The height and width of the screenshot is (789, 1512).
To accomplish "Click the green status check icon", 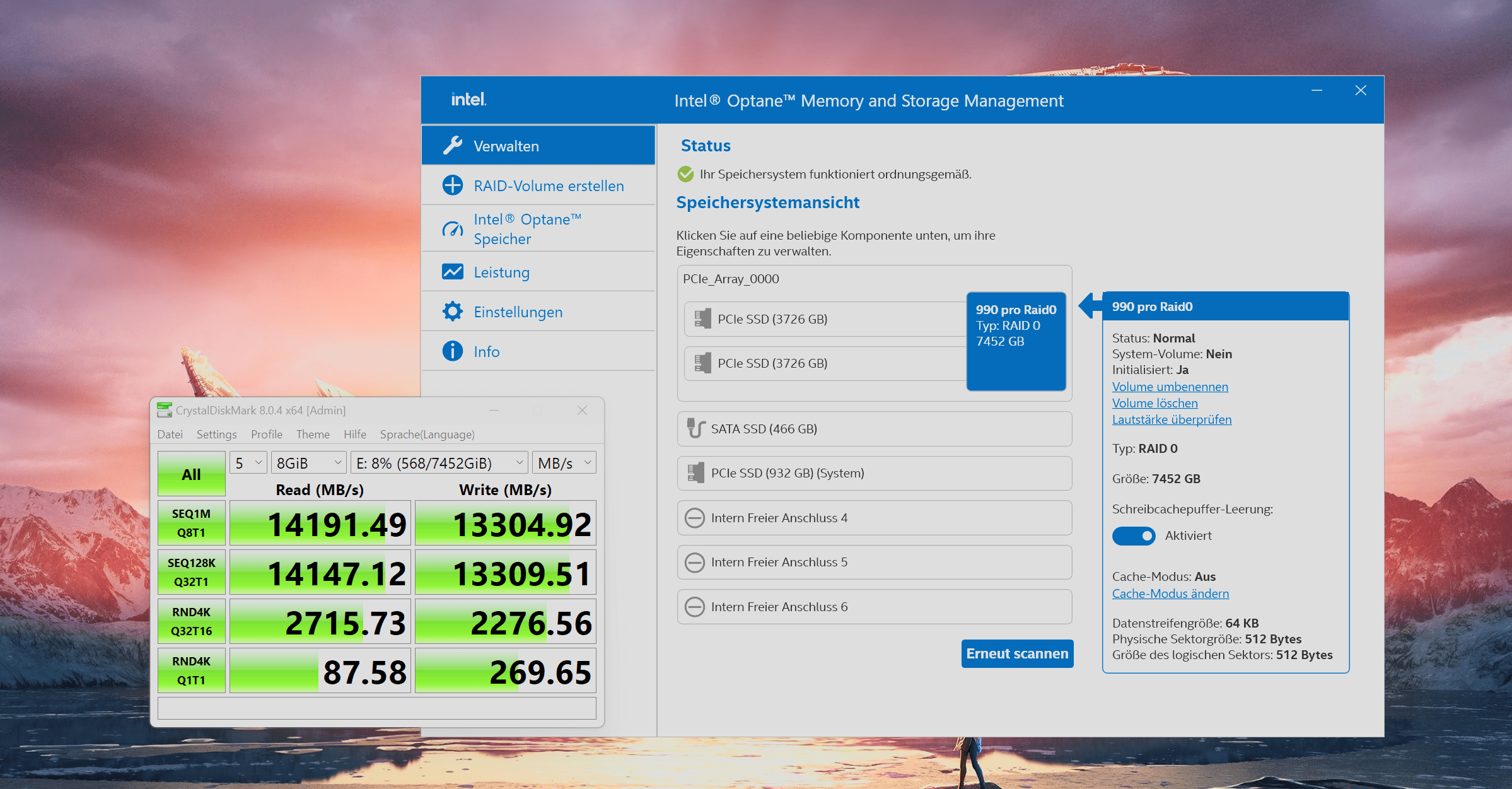I will point(685,174).
